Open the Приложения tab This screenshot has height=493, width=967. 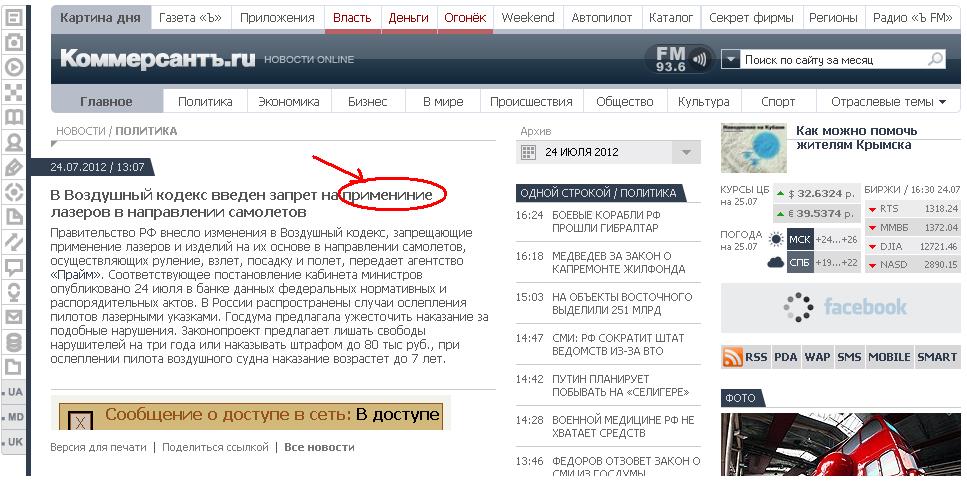[278, 18]
